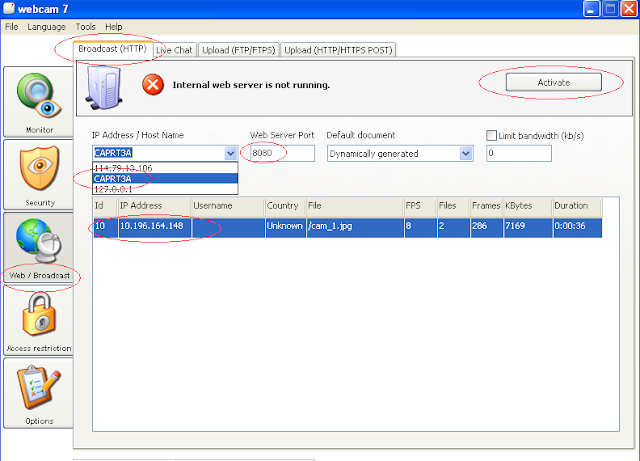This screenshot has height=461, width=640.
Task: Close the webcam 7 window
Action: coord(629,9)
